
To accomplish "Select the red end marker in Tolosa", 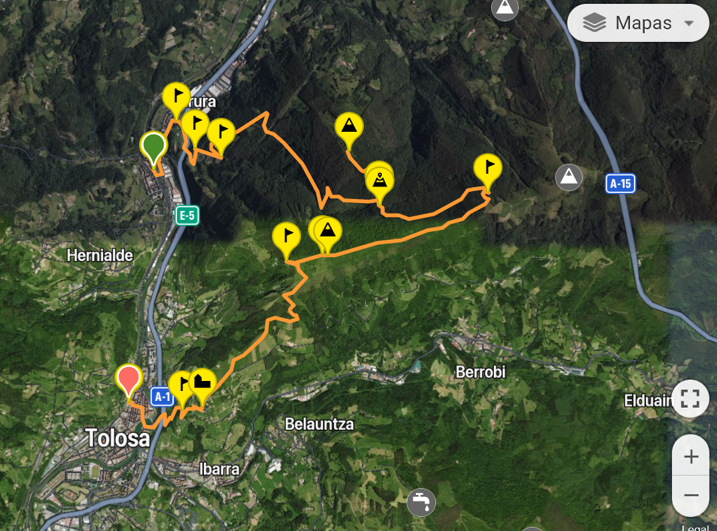I will pos(128,381).
